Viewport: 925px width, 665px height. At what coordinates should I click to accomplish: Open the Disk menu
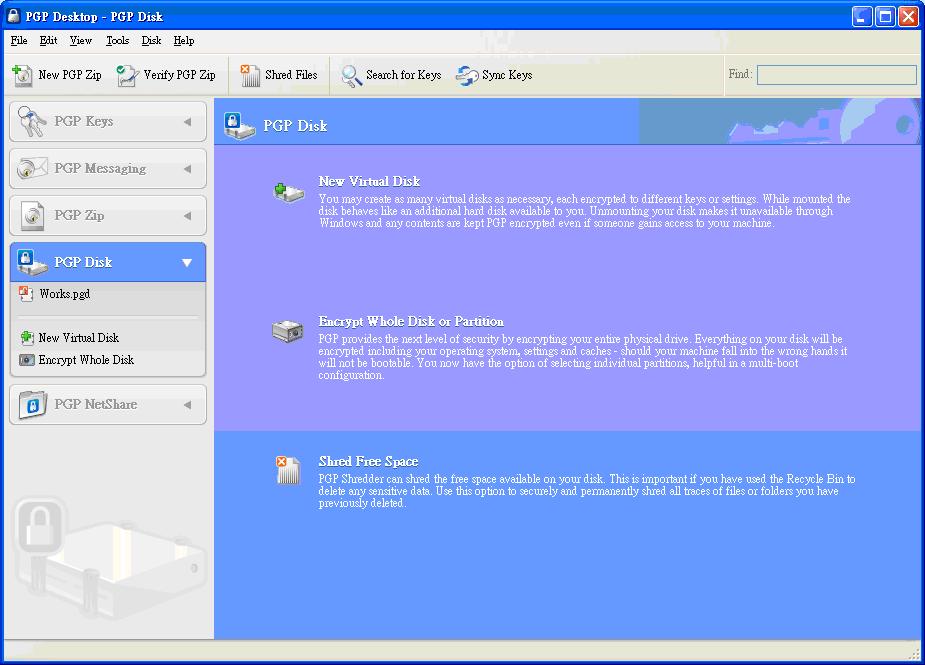click(151, 40)
